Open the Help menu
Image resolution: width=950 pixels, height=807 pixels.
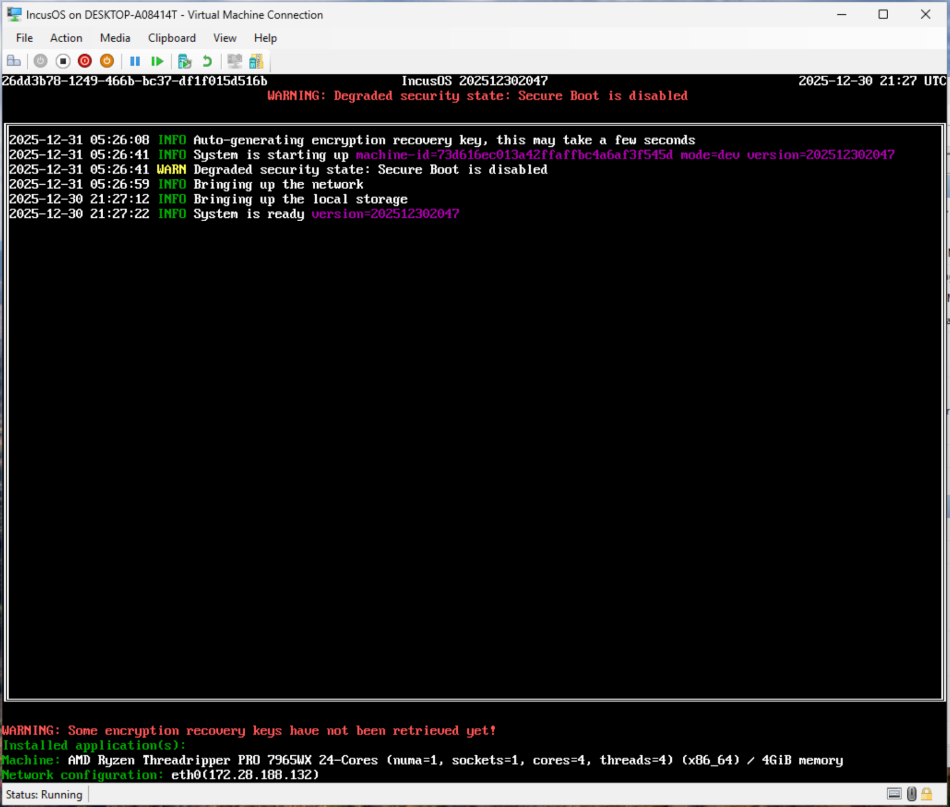[265, 37]
